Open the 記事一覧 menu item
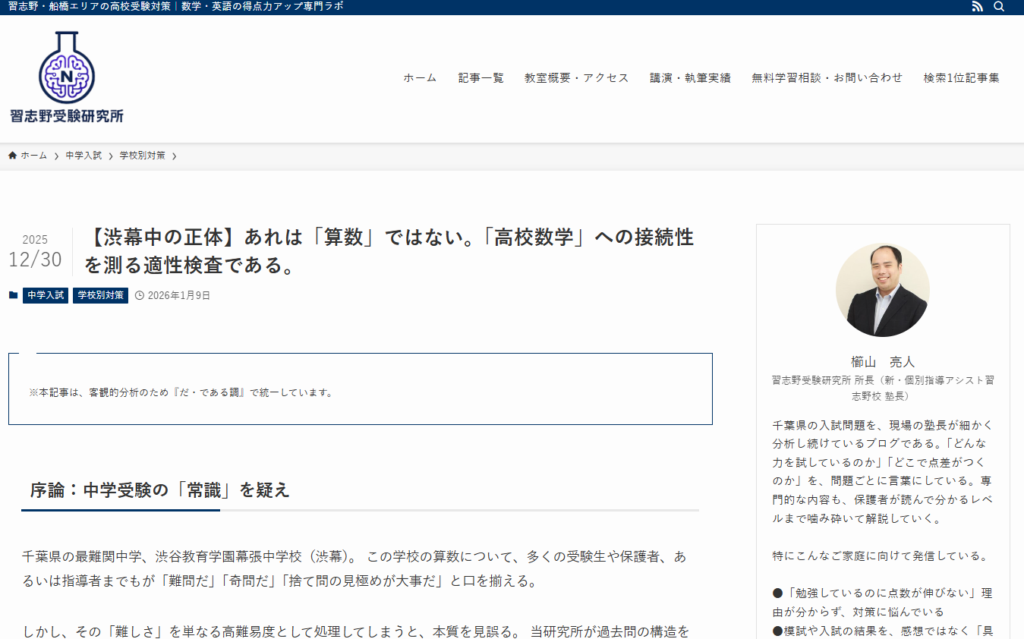Screen dimensions: 1024x639 (x=481, y=78)
